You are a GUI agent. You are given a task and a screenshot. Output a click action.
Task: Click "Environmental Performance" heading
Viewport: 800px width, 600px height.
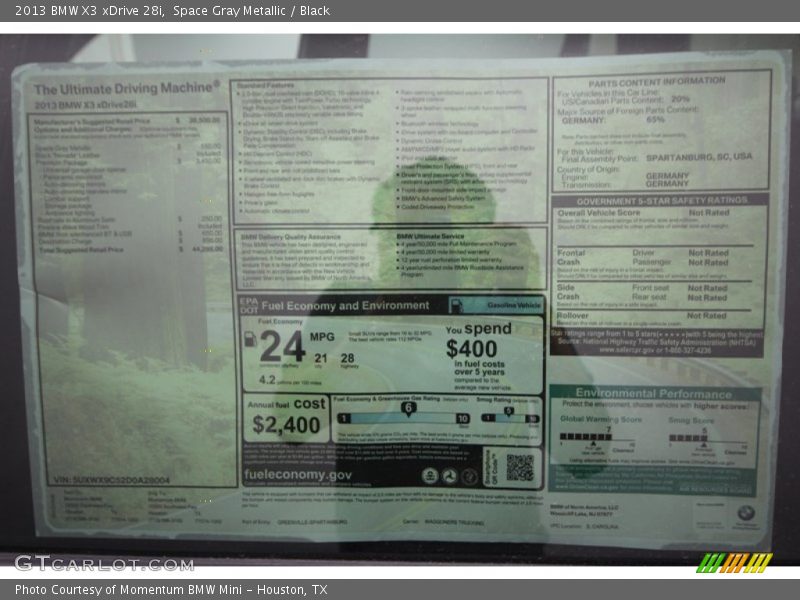(654, 393)
